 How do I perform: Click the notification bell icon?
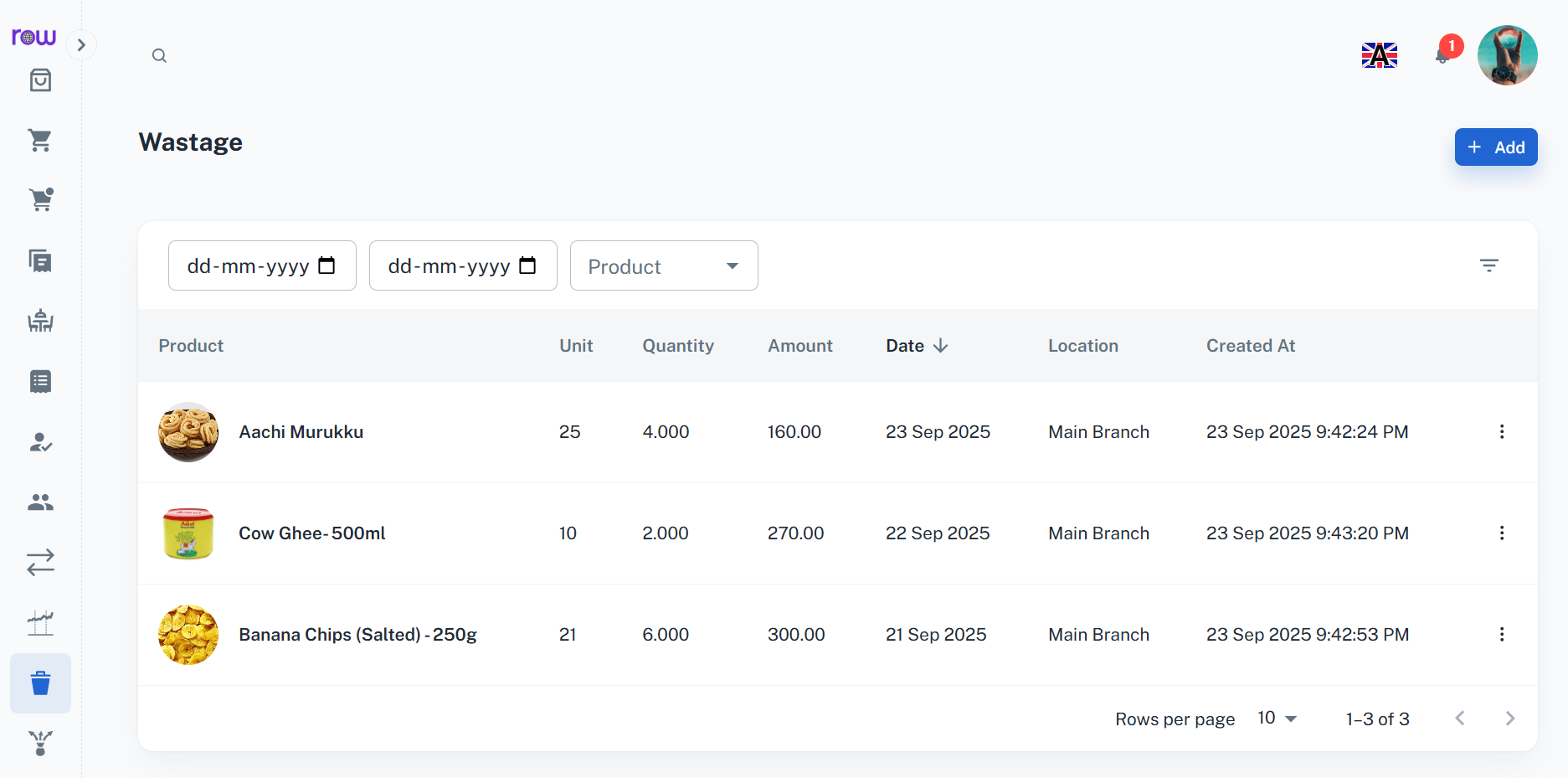(x=1442, y=55)
